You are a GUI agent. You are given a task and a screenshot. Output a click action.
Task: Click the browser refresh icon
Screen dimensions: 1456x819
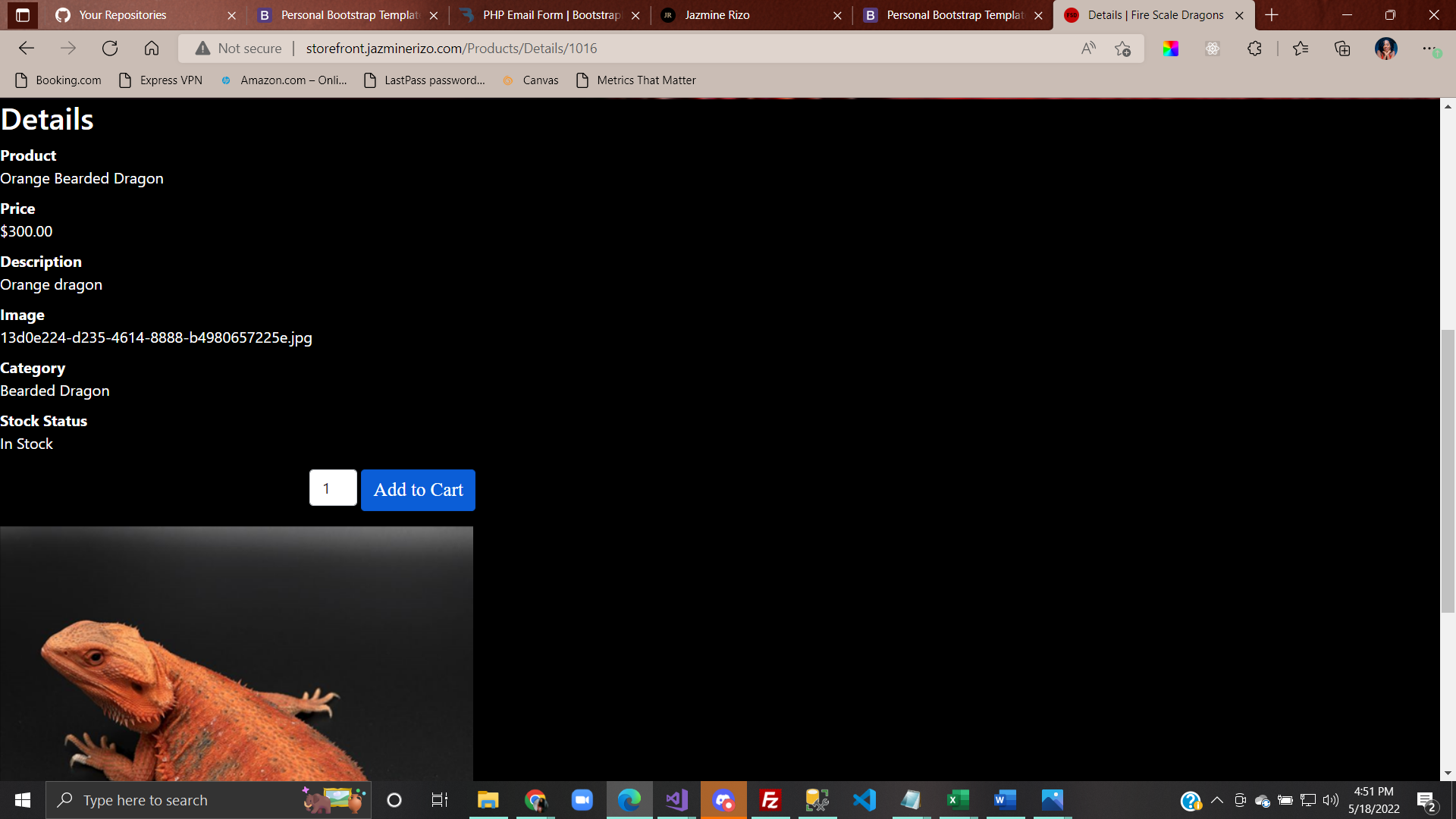coord(110,49)
